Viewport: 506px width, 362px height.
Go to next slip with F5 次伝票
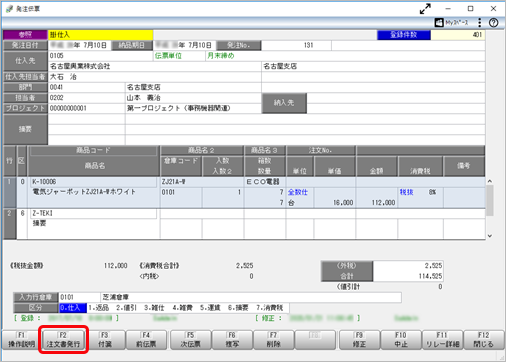(x=190, y=340)
